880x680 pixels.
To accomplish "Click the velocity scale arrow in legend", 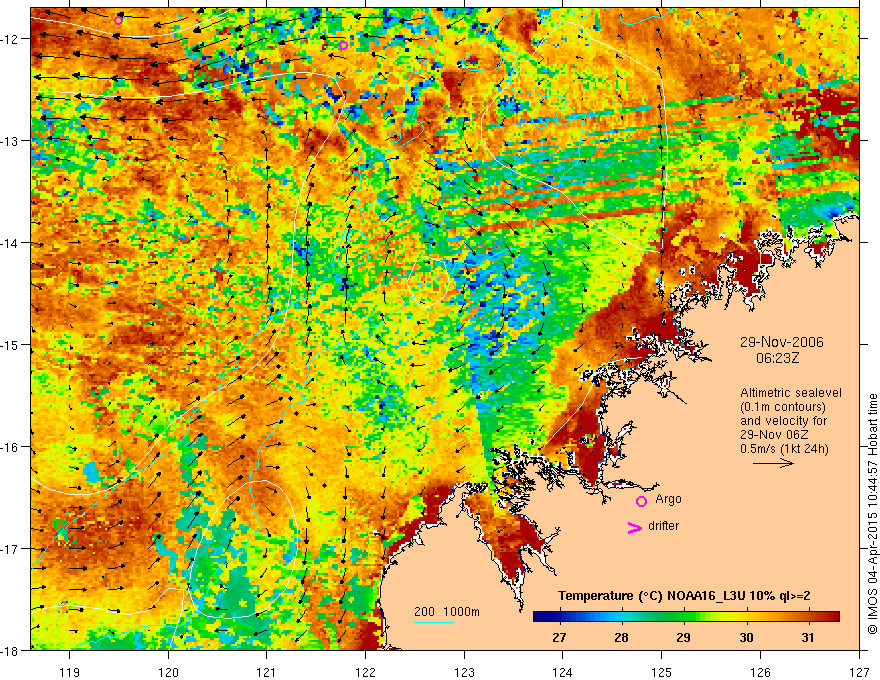I will pyautogui.click(x=773, y=463).
